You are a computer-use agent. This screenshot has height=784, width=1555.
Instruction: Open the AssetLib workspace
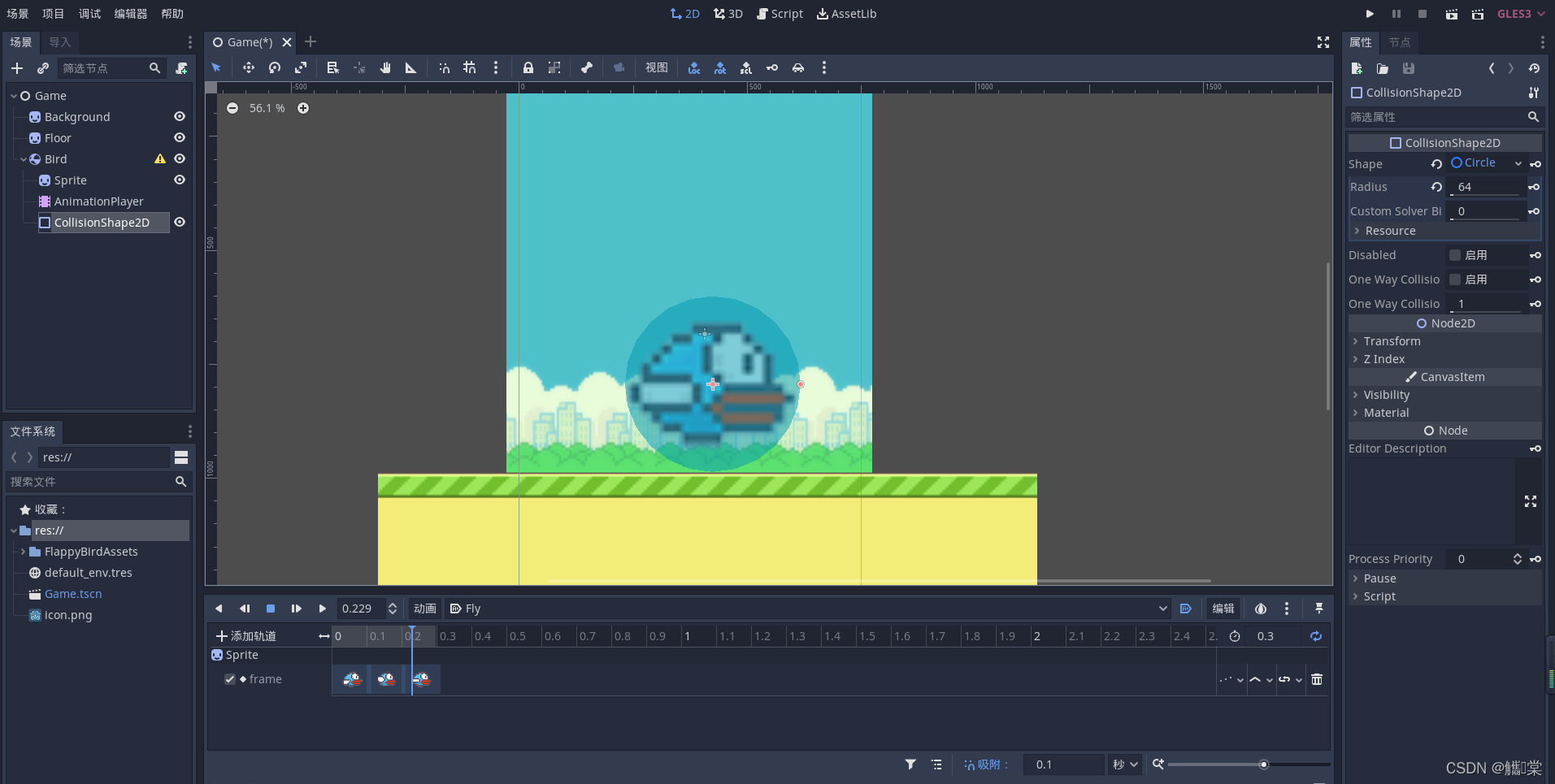[x=846, y=14]
